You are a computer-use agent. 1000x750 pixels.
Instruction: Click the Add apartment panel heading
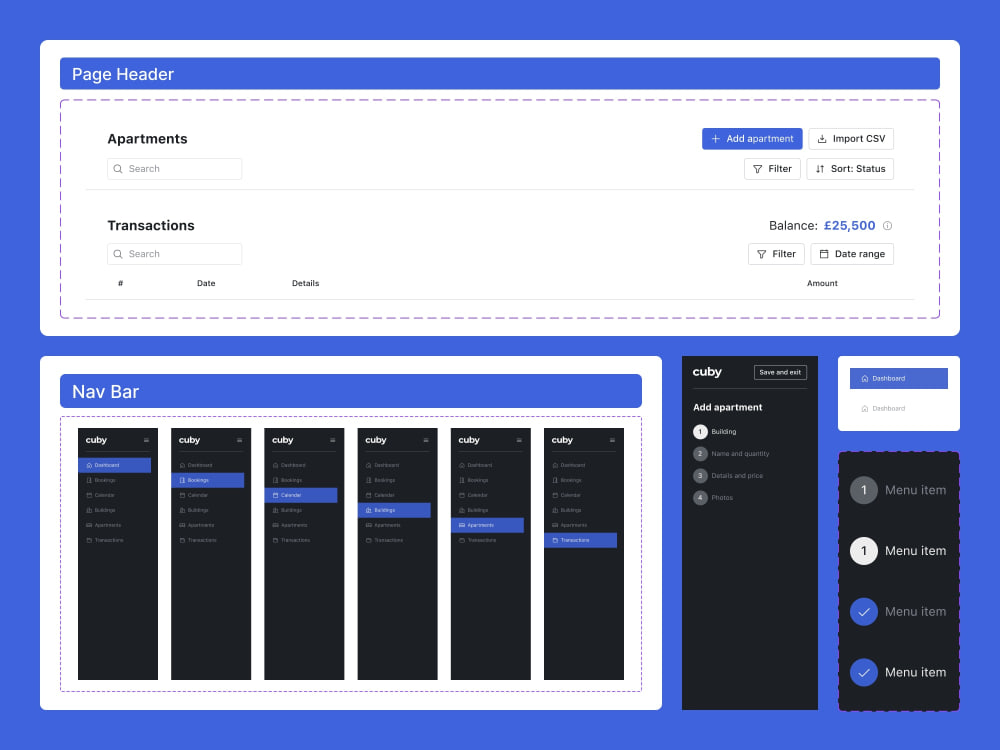pos(728,408)
